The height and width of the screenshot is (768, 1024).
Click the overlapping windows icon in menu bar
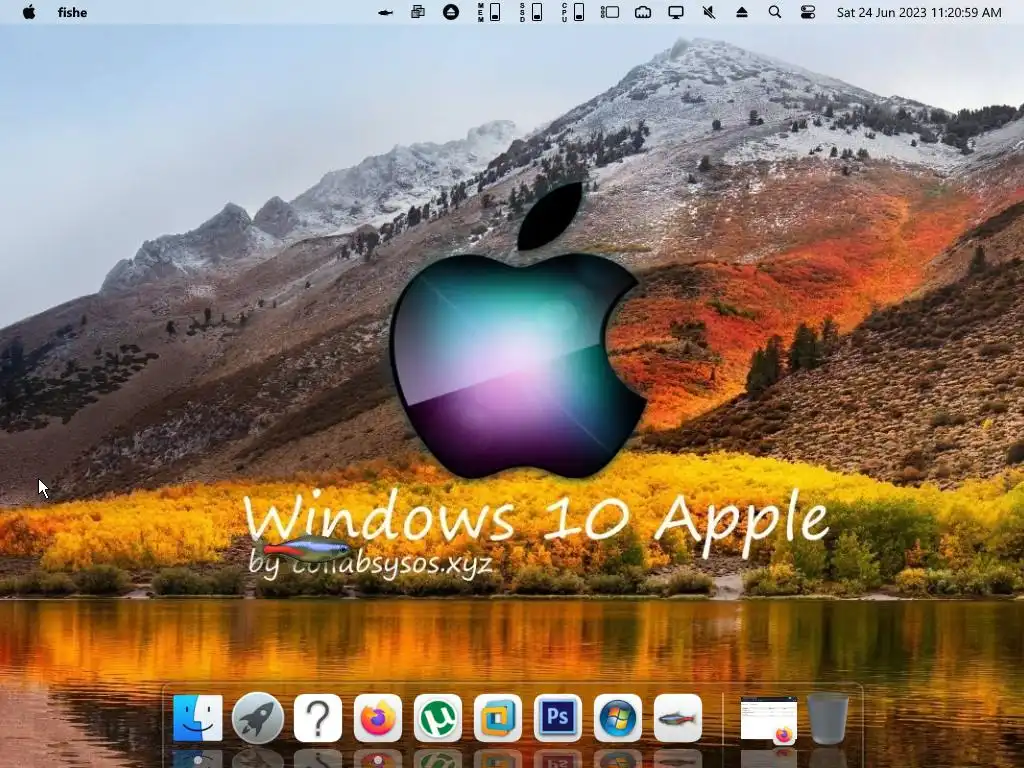coord(418,12)
